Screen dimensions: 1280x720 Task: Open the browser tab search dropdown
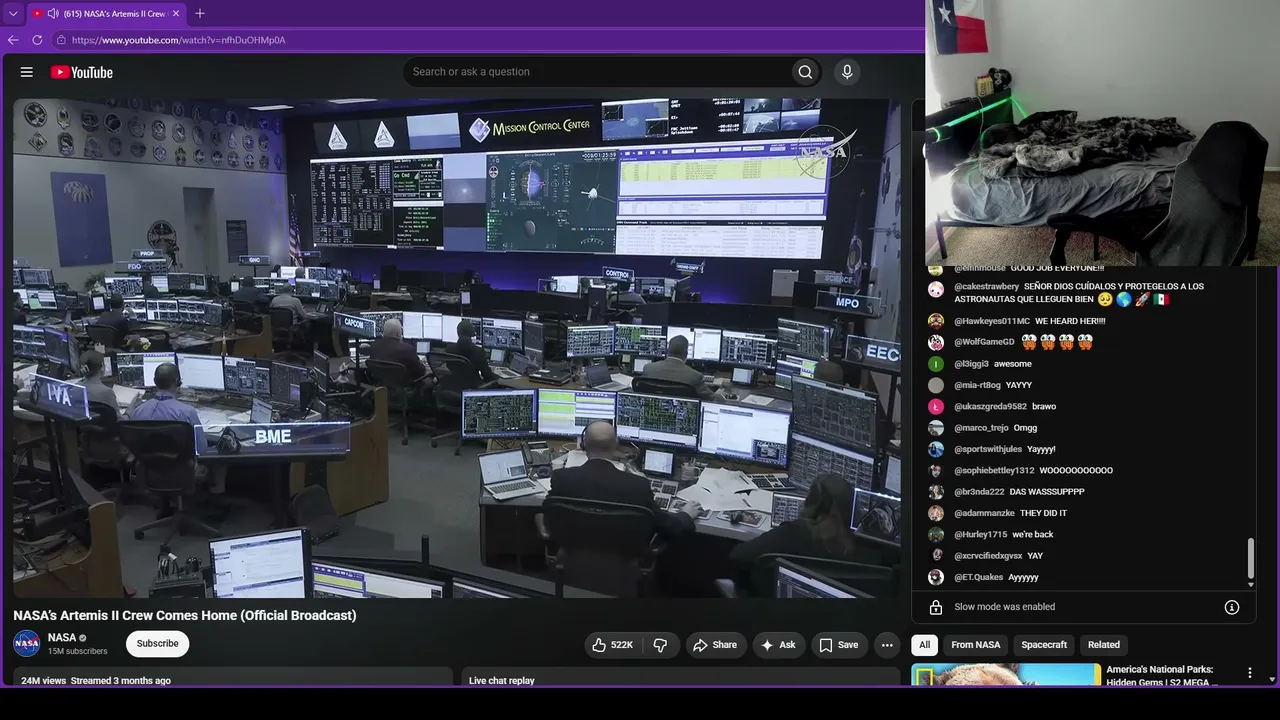click(13, 14)
